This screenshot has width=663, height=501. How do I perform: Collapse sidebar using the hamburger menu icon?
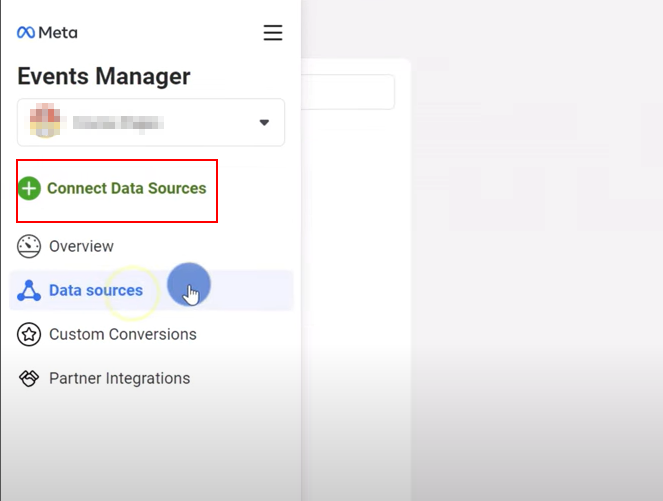click(x=272, y=33)
